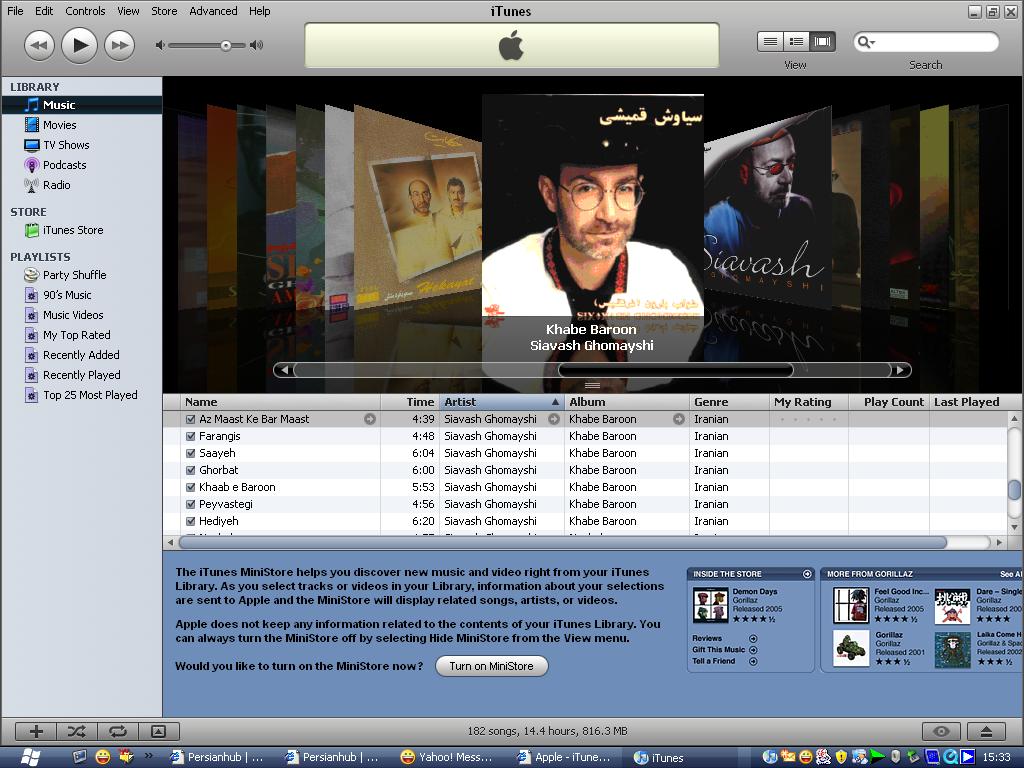Switch to list view icon

[770, 41]
